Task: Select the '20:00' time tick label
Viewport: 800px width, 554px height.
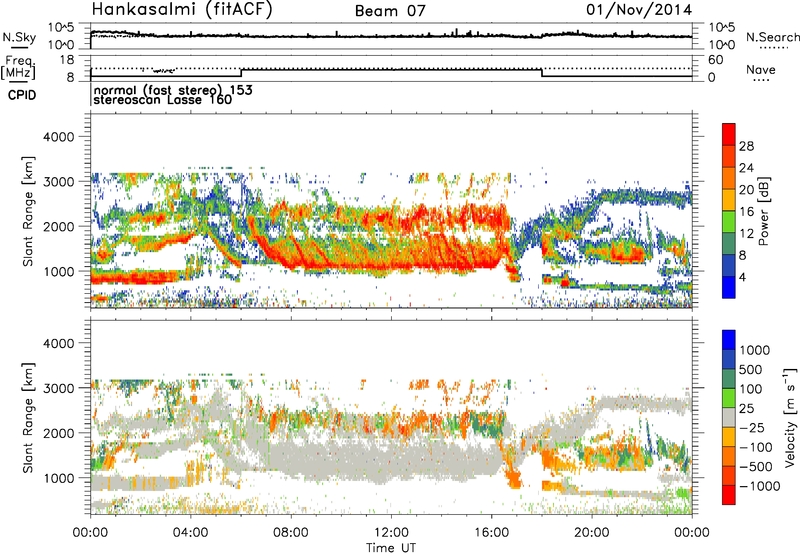Action: pyautogui.click(x=591, y=533)
